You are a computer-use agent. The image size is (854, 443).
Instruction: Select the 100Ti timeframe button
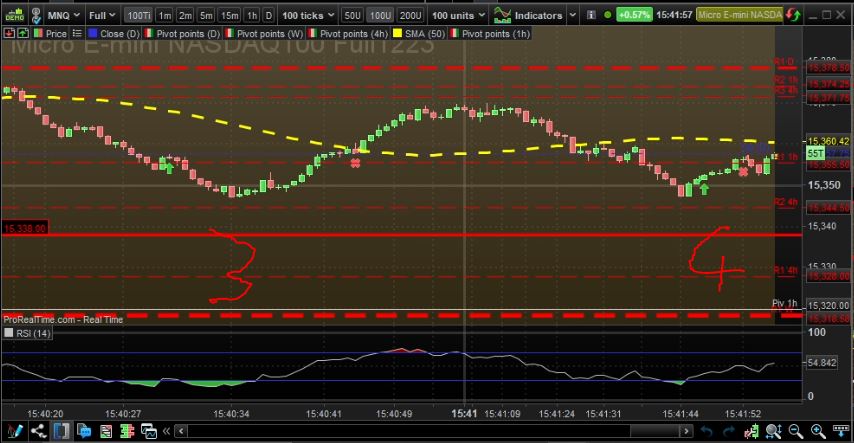(x=139, y=15)
